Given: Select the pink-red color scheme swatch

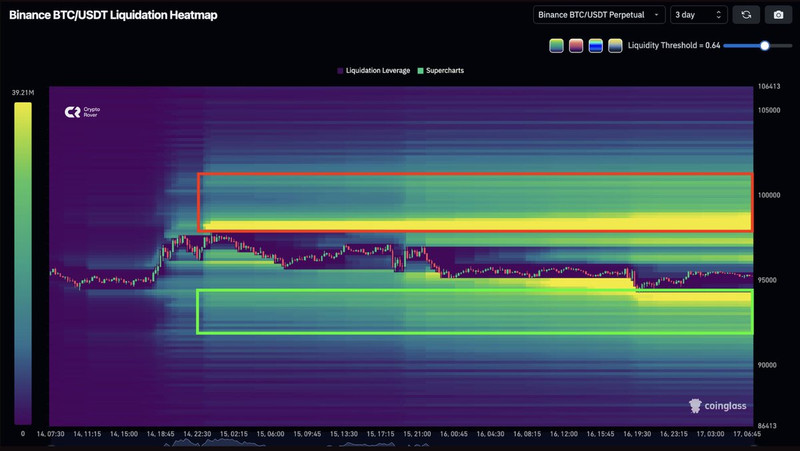Looking at the screenshot, I should pos(576,46).
